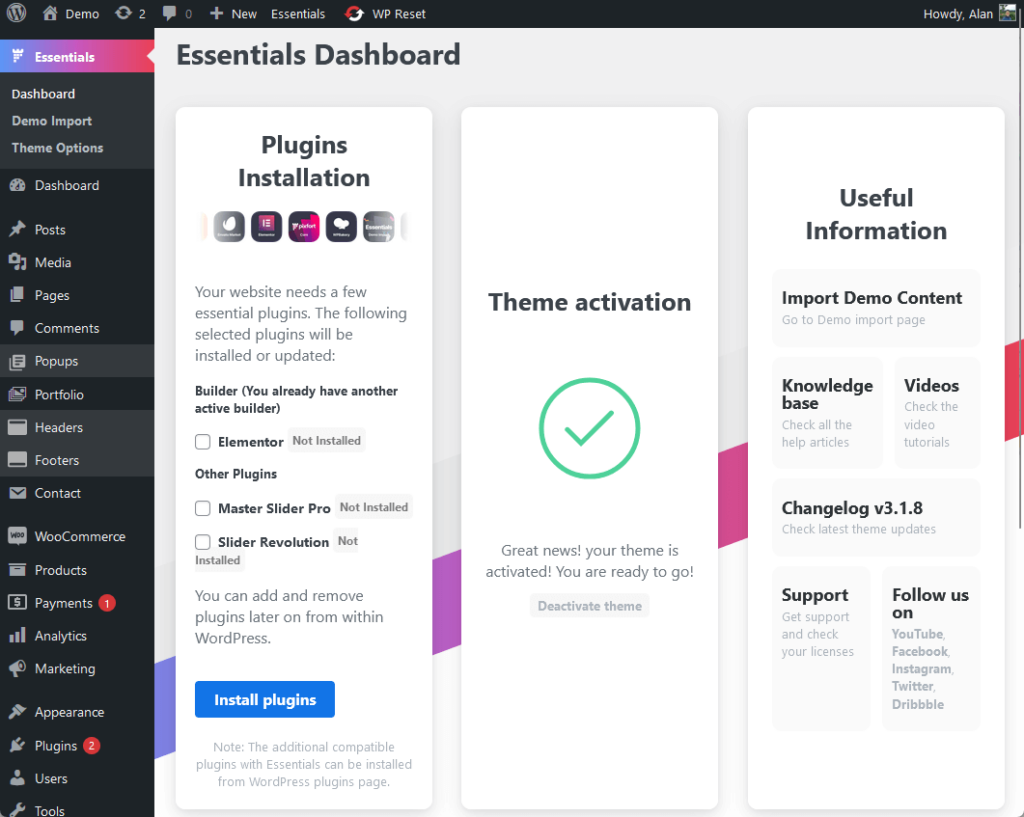Viewport: 1024px width, 817px height.
Task: Click the Payments notification badge
Action: tap(107, 603)
